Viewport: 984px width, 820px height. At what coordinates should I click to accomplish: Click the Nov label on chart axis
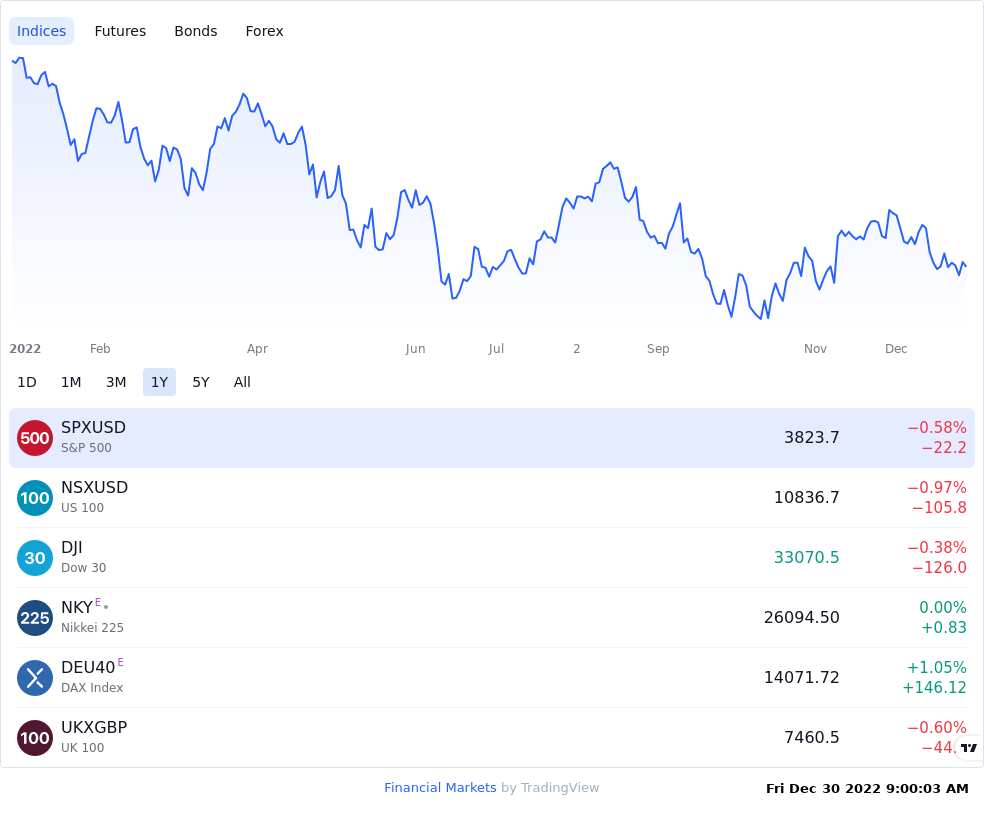click(x=815, y=349)
